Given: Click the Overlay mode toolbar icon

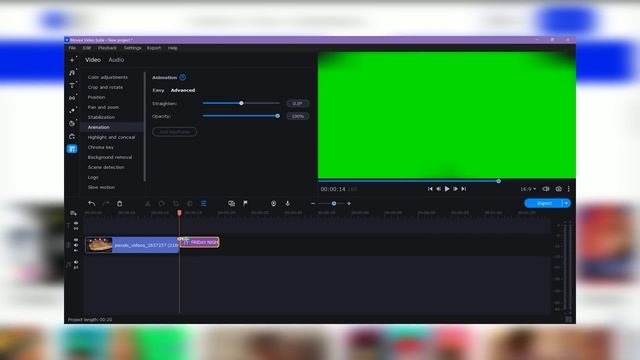Looking at the screenshot, I should (x=231, y=203).
